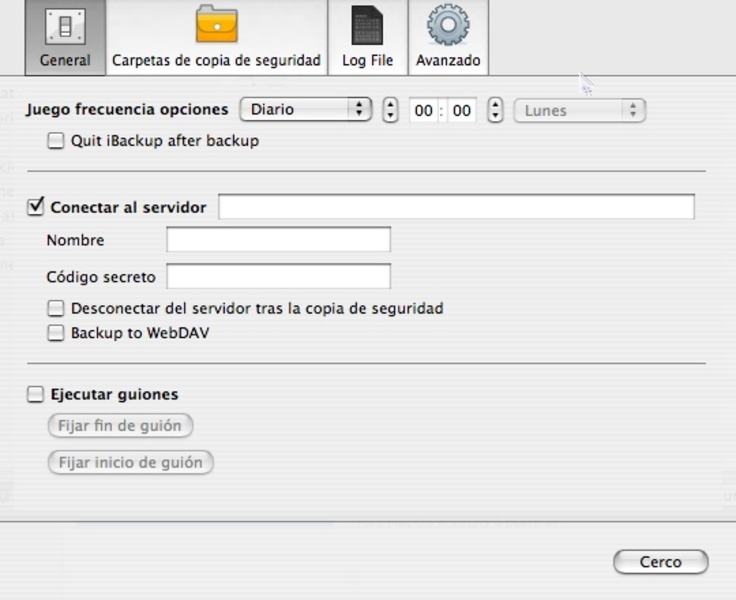Click the Fijar fin de guión button
Image resolution: width=736 pixels, height=600 pixels.
pos(120,426)
